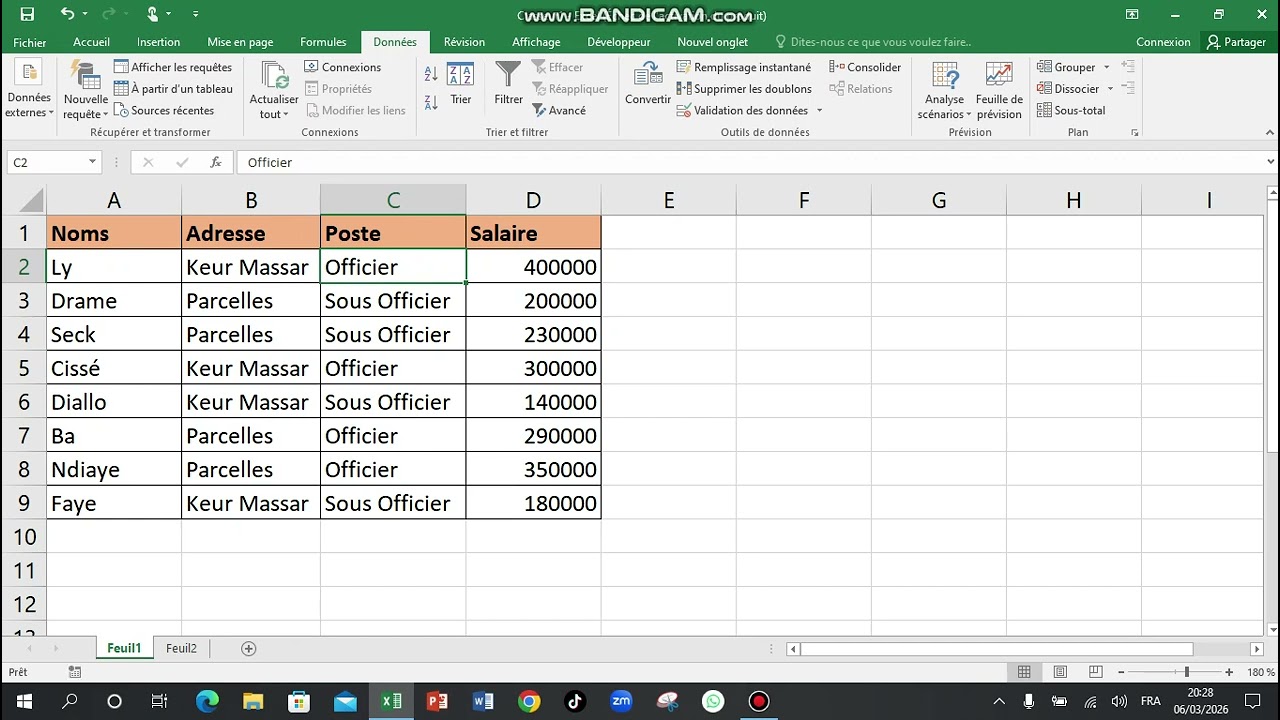
Task: Add a new sheet
Action: coord(249,648)
